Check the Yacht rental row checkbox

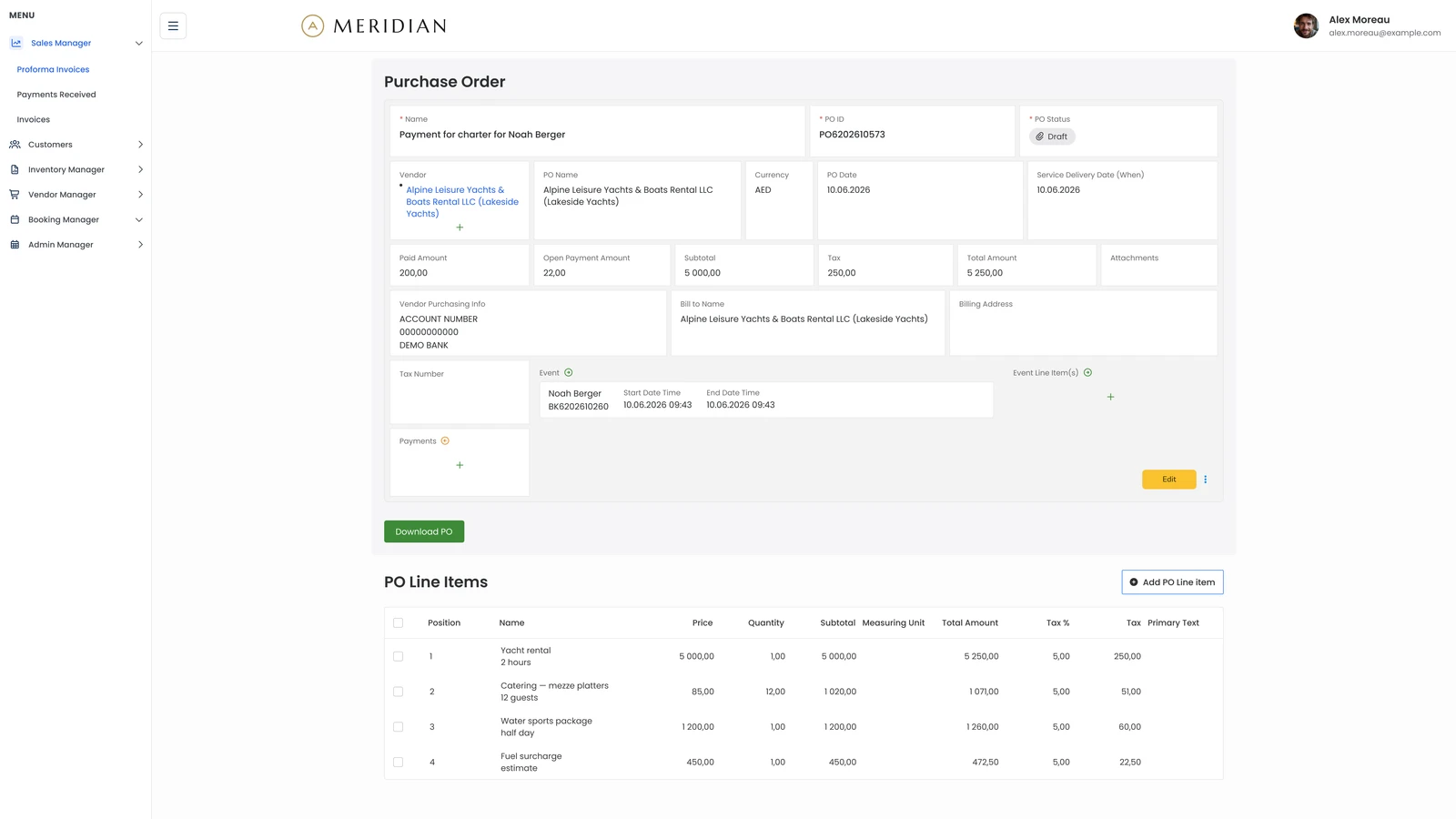pyautogui.click(x=398, y=656)
